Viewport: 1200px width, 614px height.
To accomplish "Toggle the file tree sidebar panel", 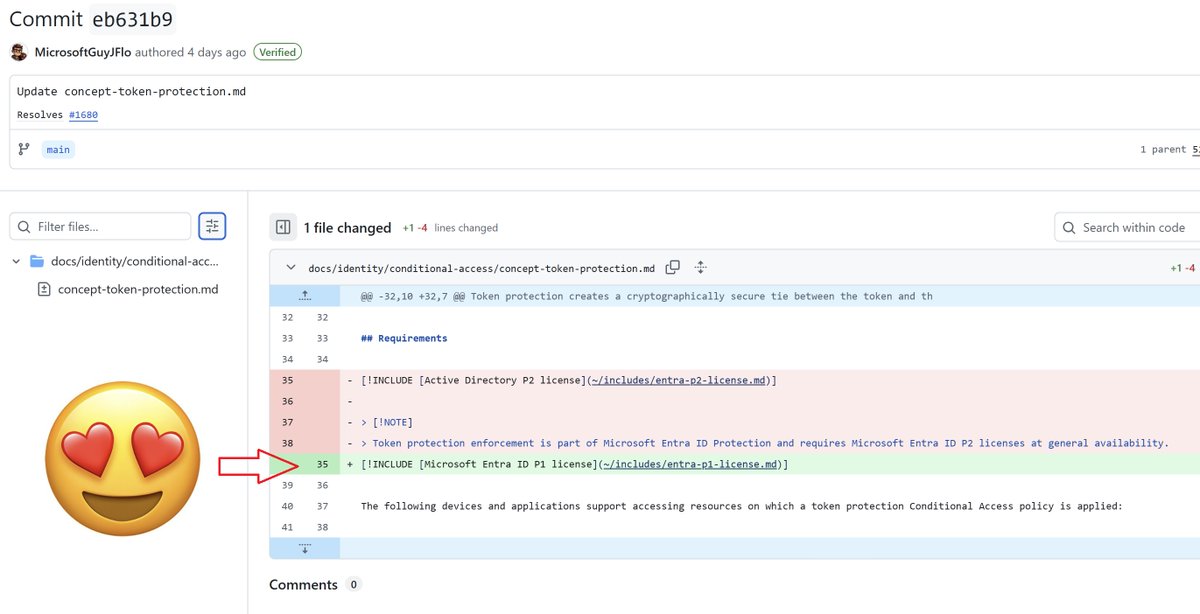I will click(283, 227).
